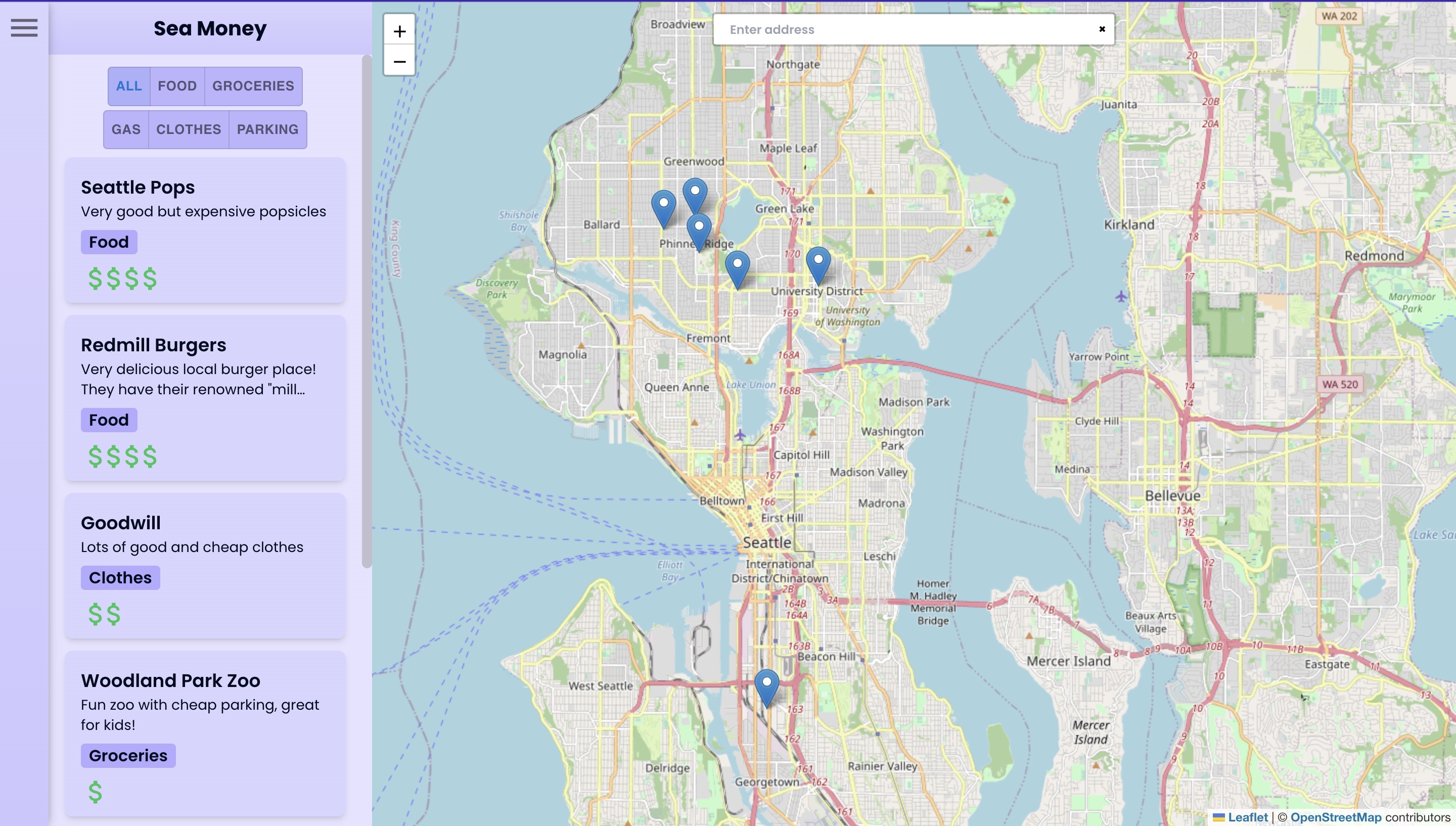Open the OpenStreetMap link
The image size is (1456, 826).
[x=1335, y=817]
